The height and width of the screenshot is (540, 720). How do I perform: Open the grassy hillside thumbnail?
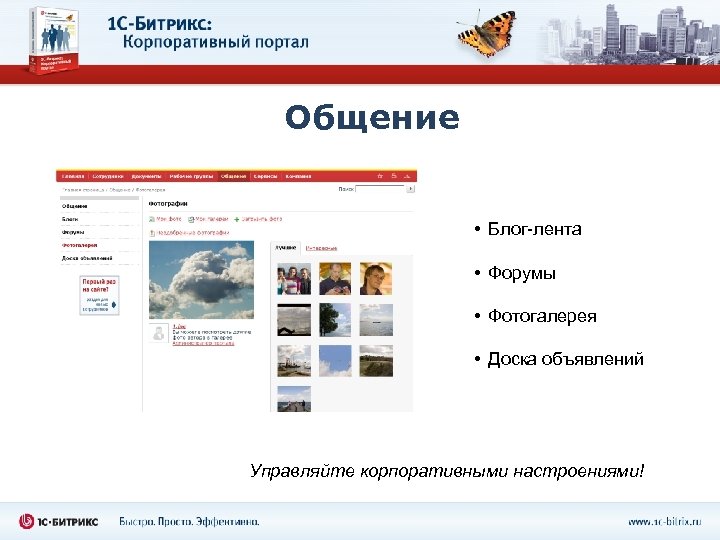coord(376,361)
